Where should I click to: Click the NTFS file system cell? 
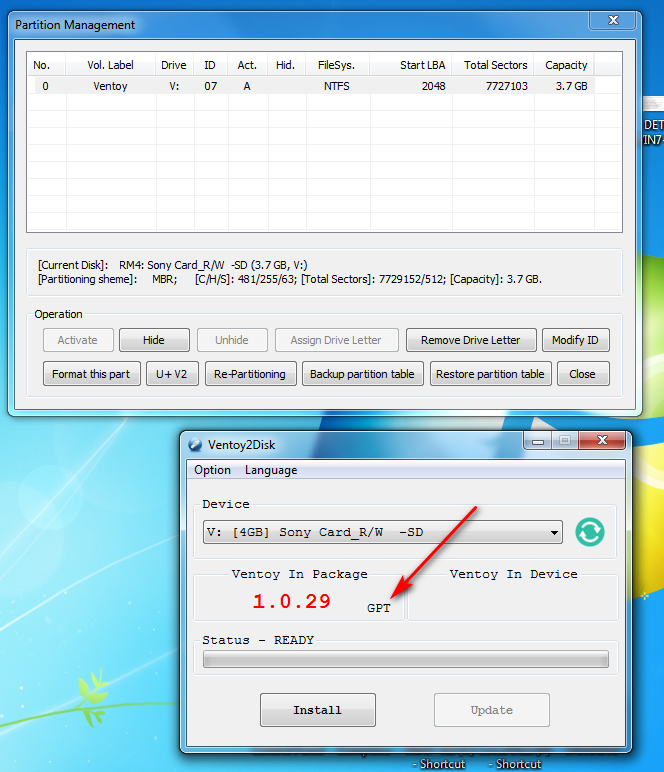[337, 86]
